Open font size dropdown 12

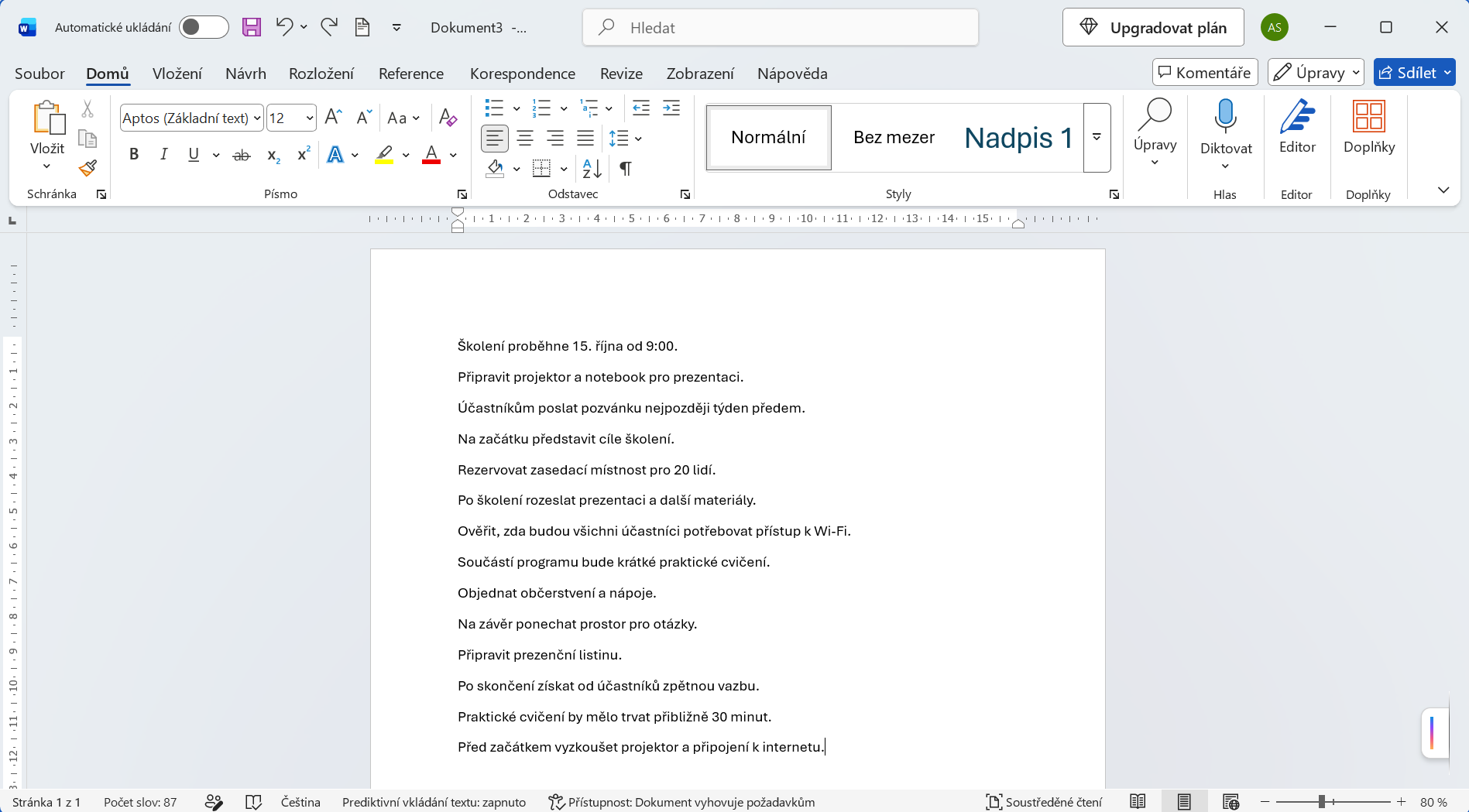click(310, 118)
